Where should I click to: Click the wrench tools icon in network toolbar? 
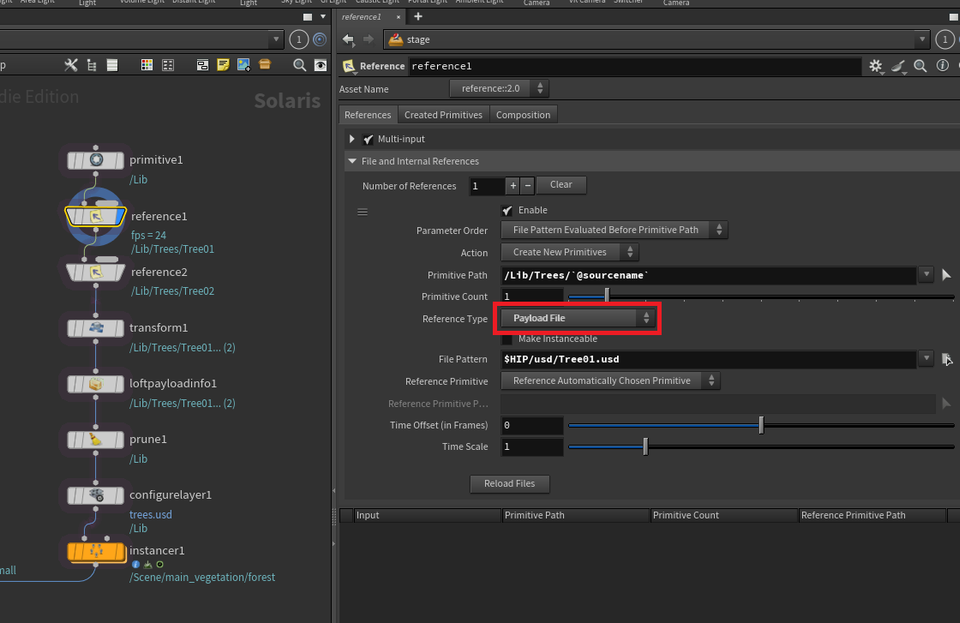click(x=71, y=65)
